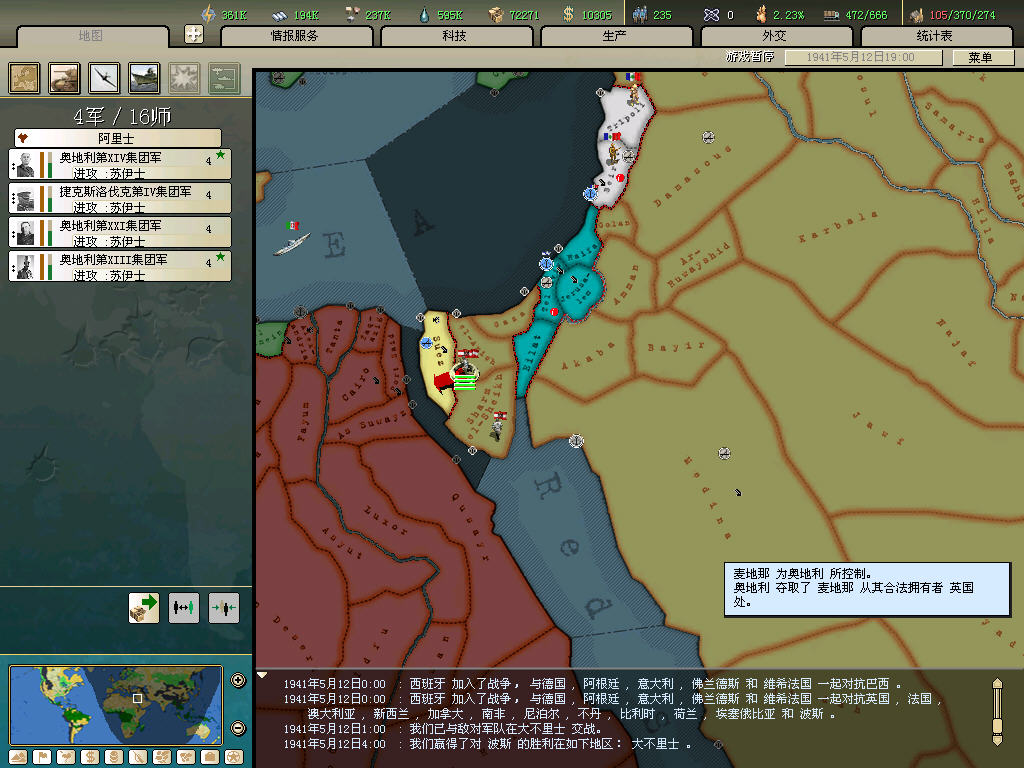Select the selected army unit at Suez

point(464,373)
